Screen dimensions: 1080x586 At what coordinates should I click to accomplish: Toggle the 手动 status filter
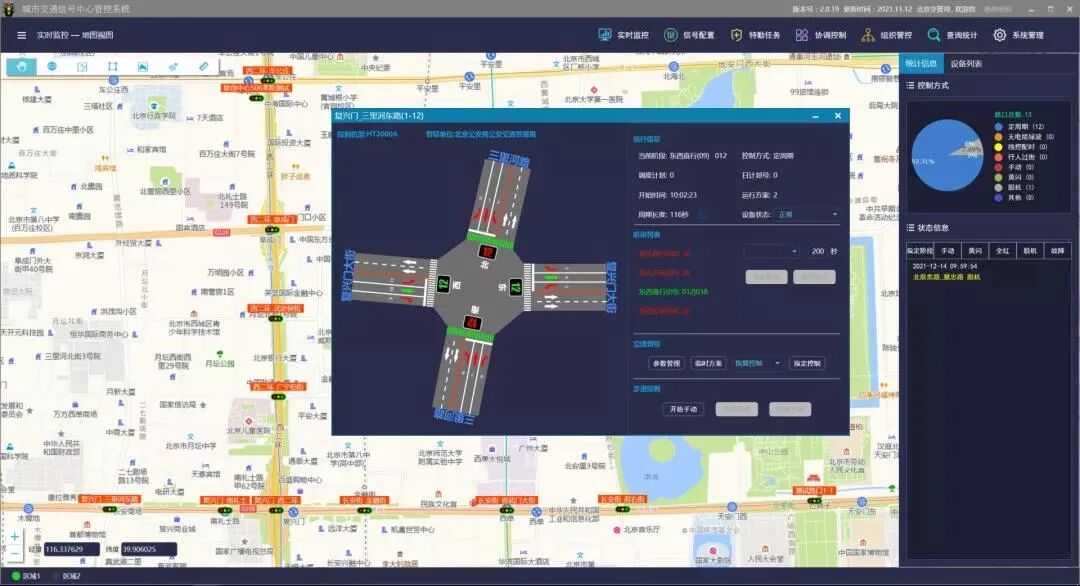point(948,251)
